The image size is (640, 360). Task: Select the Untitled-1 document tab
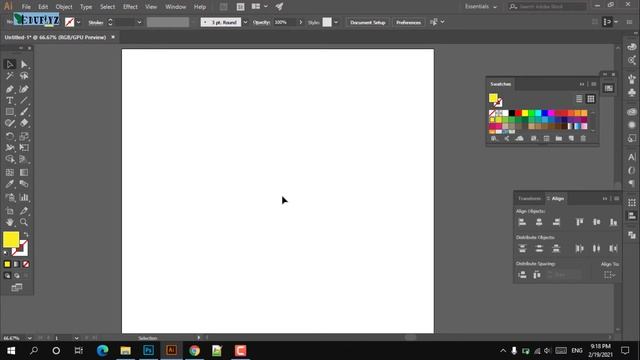pos(55,38)
